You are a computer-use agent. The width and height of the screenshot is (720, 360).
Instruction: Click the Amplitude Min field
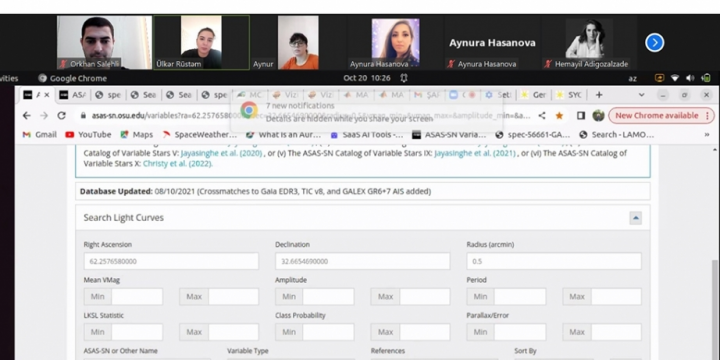(328, 297)
